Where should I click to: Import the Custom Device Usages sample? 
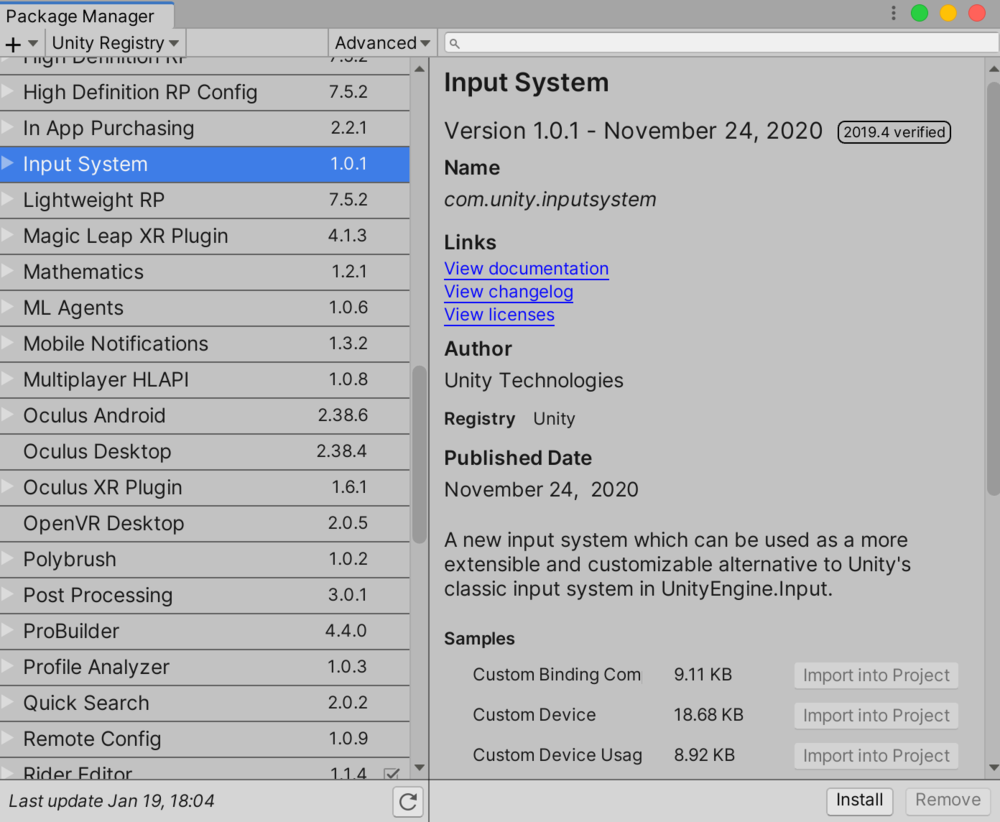[x=876, y=756]
